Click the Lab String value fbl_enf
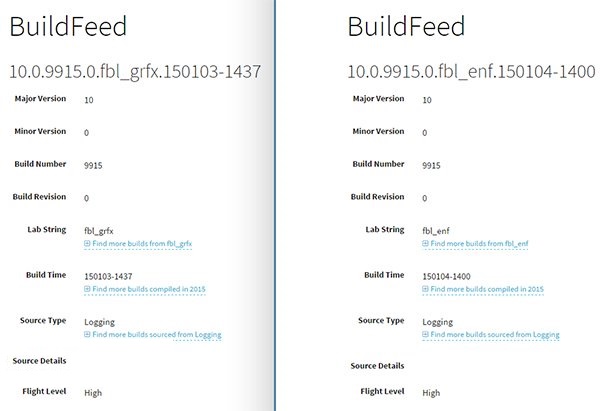The image size is (600, 411). [x=436, y=231]
